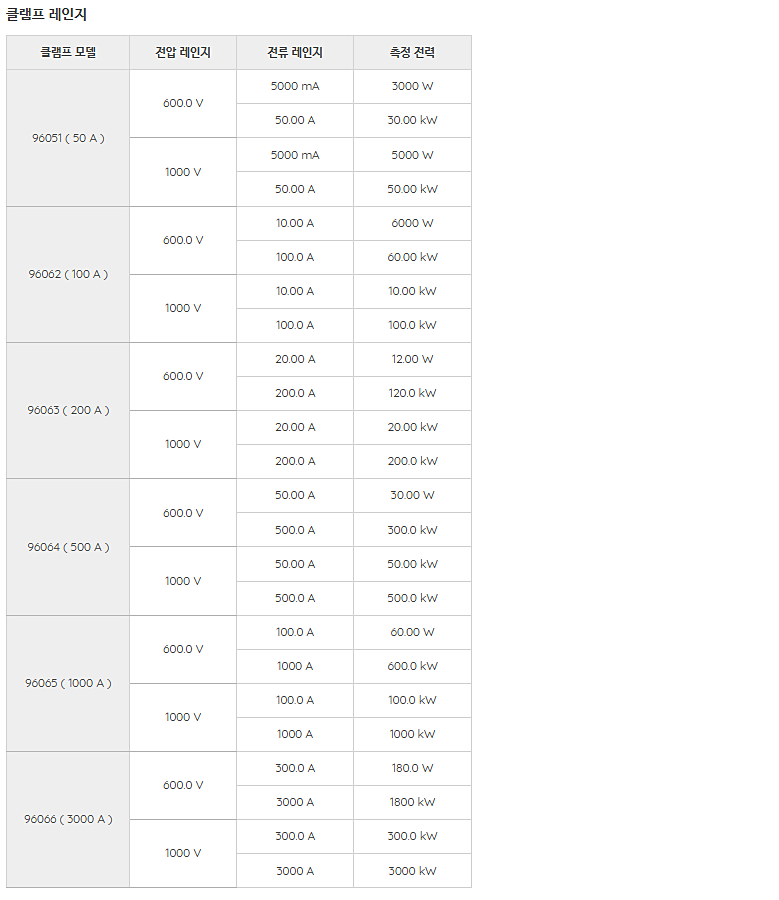The height and width of the screenshot is (900, 779).
Task: Select the 측정 전력 header cell
Action: (x=412, y=52)
